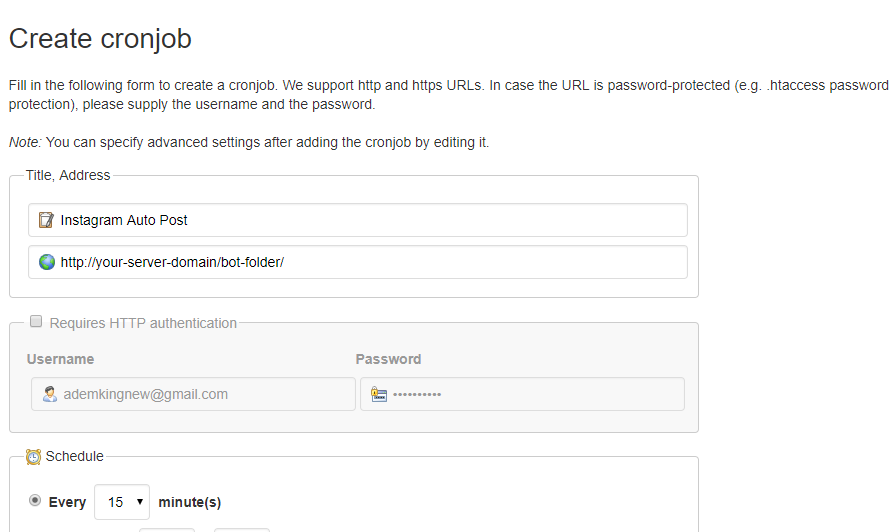894x532 pixels.
Task: Click the "Requires HTTP authentication" label text
Action: (x=143, y=323)
